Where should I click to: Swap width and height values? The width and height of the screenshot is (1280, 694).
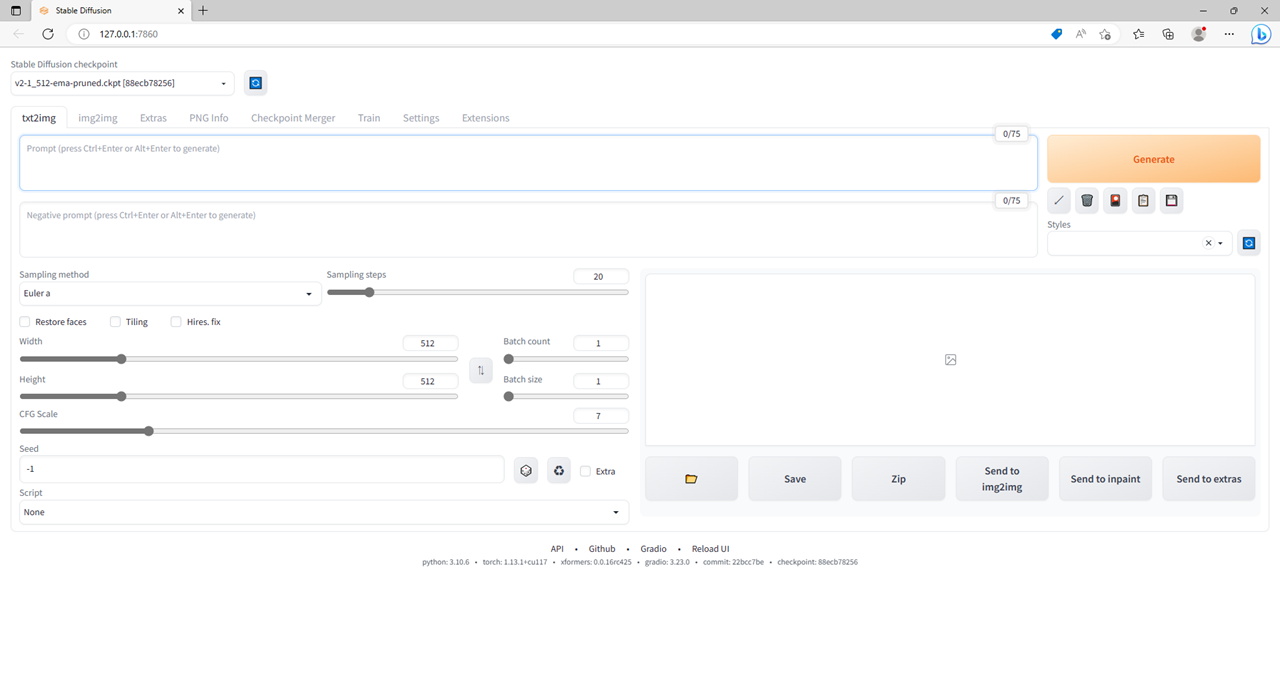click(x=481, y=371)
